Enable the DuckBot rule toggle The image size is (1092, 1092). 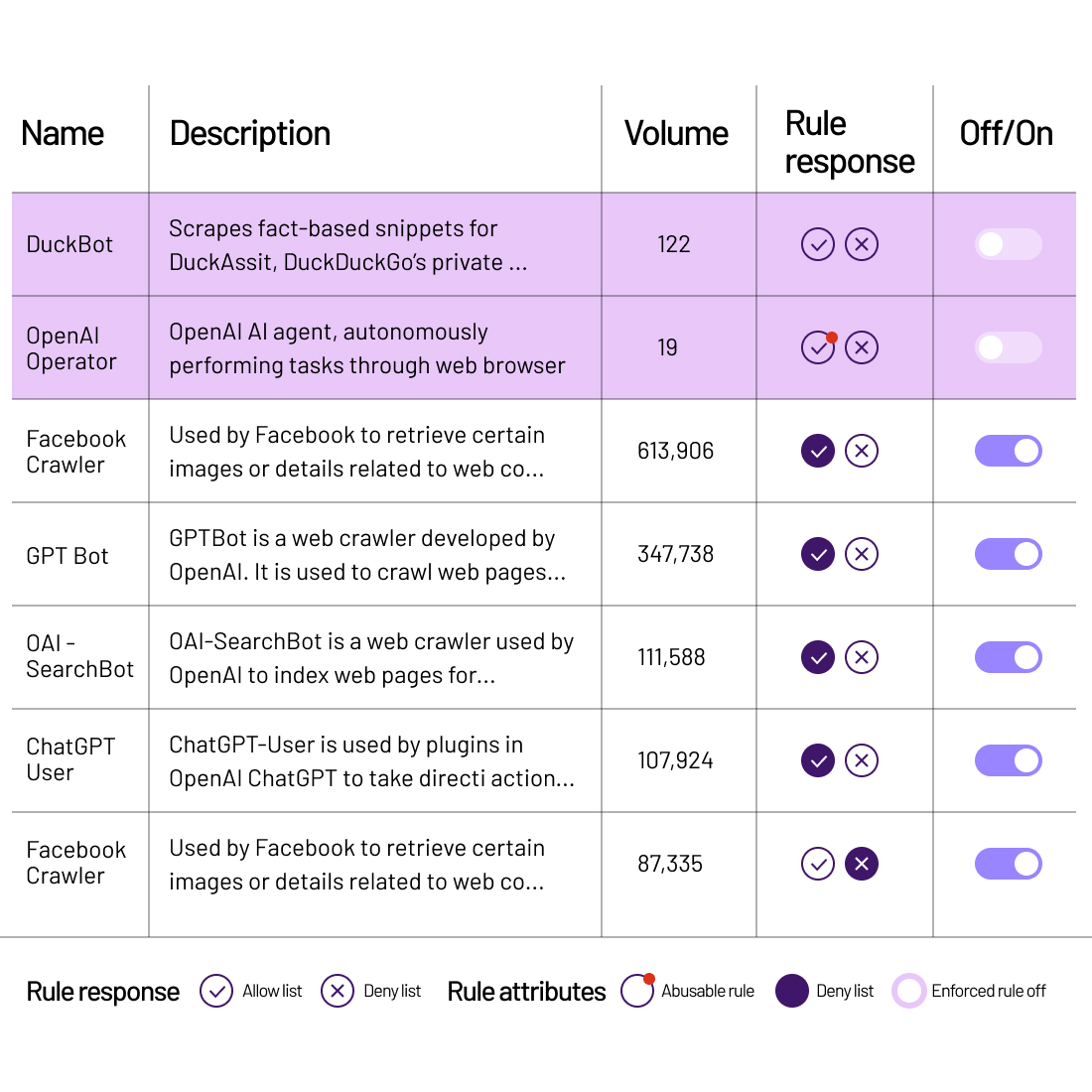[1008, 244]
